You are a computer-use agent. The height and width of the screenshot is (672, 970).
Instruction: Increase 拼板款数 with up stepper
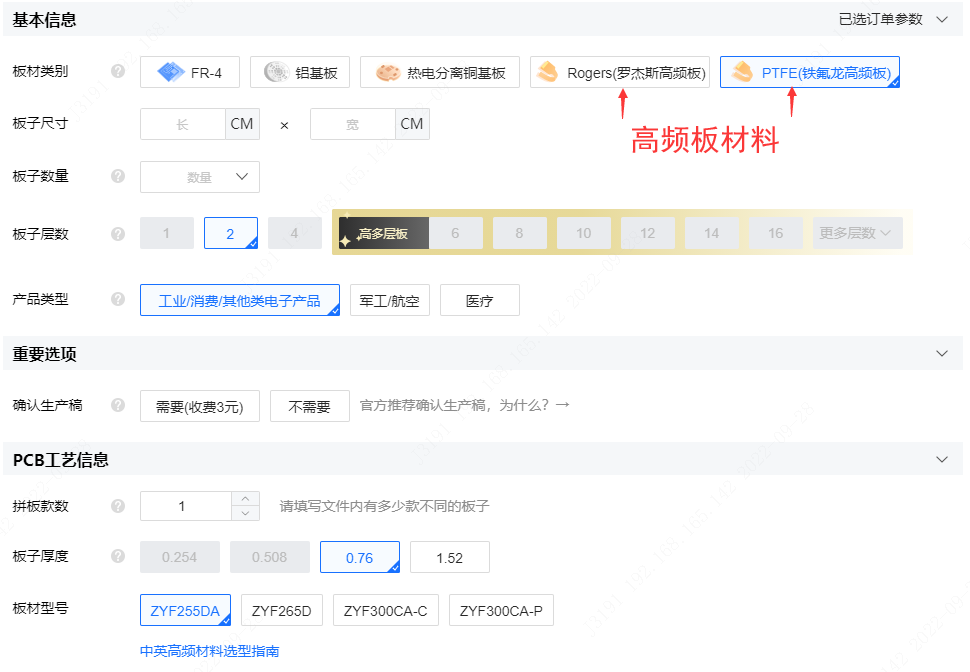pos(246,499)
